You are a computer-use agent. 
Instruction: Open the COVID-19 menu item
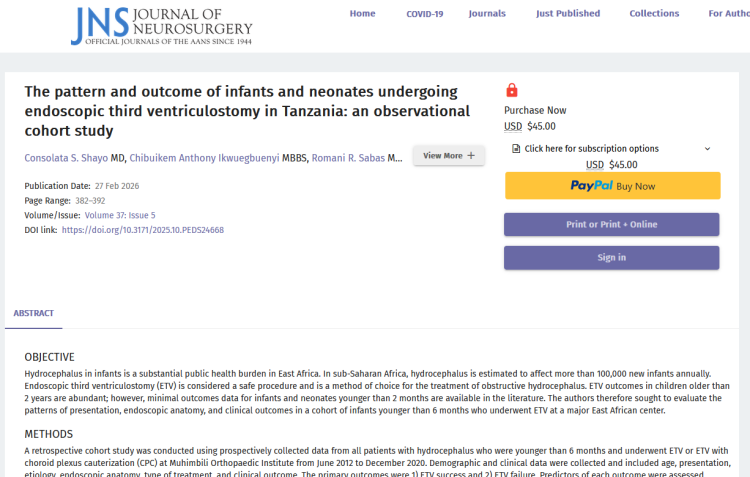pos(425,14)
